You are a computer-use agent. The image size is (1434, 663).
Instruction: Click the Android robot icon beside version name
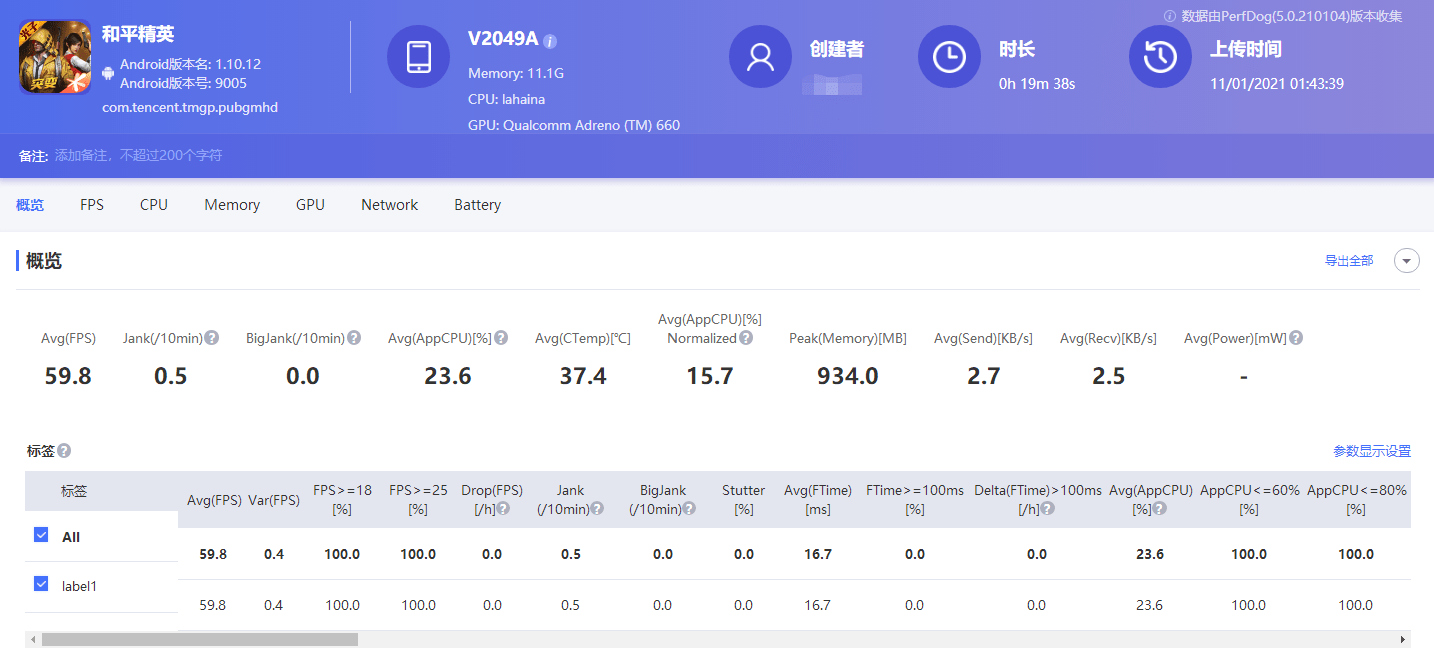(108, 73)
